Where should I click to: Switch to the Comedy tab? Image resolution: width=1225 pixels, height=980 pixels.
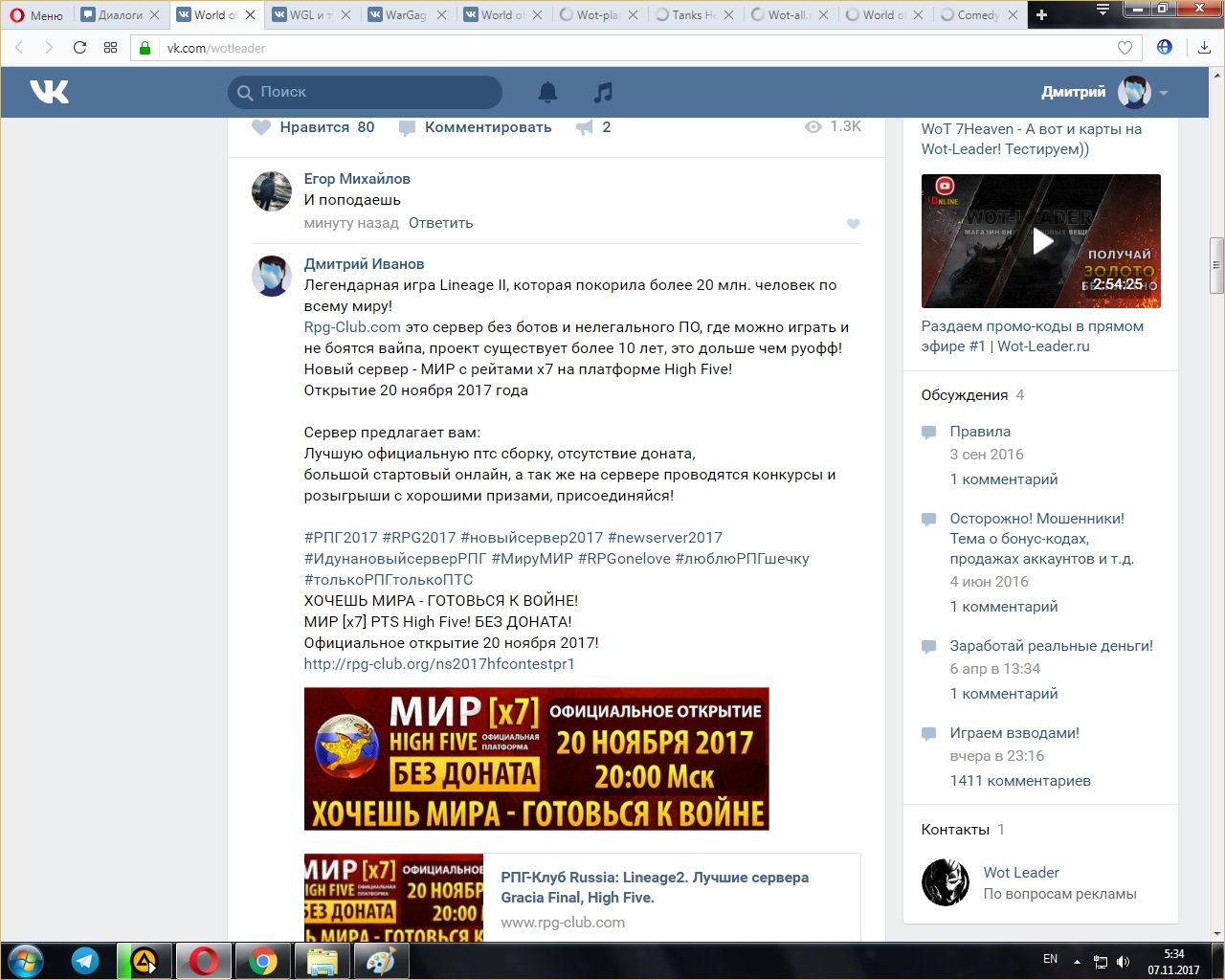pyautogui.click(x=979, y=14)
